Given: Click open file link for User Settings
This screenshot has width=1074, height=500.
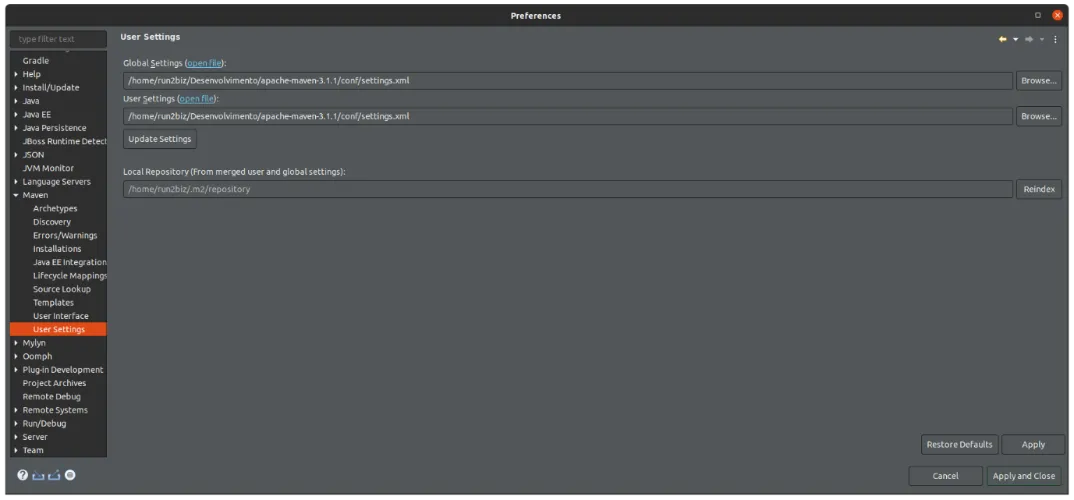Looking at the screenshot, I should click(x=197, y=99).
